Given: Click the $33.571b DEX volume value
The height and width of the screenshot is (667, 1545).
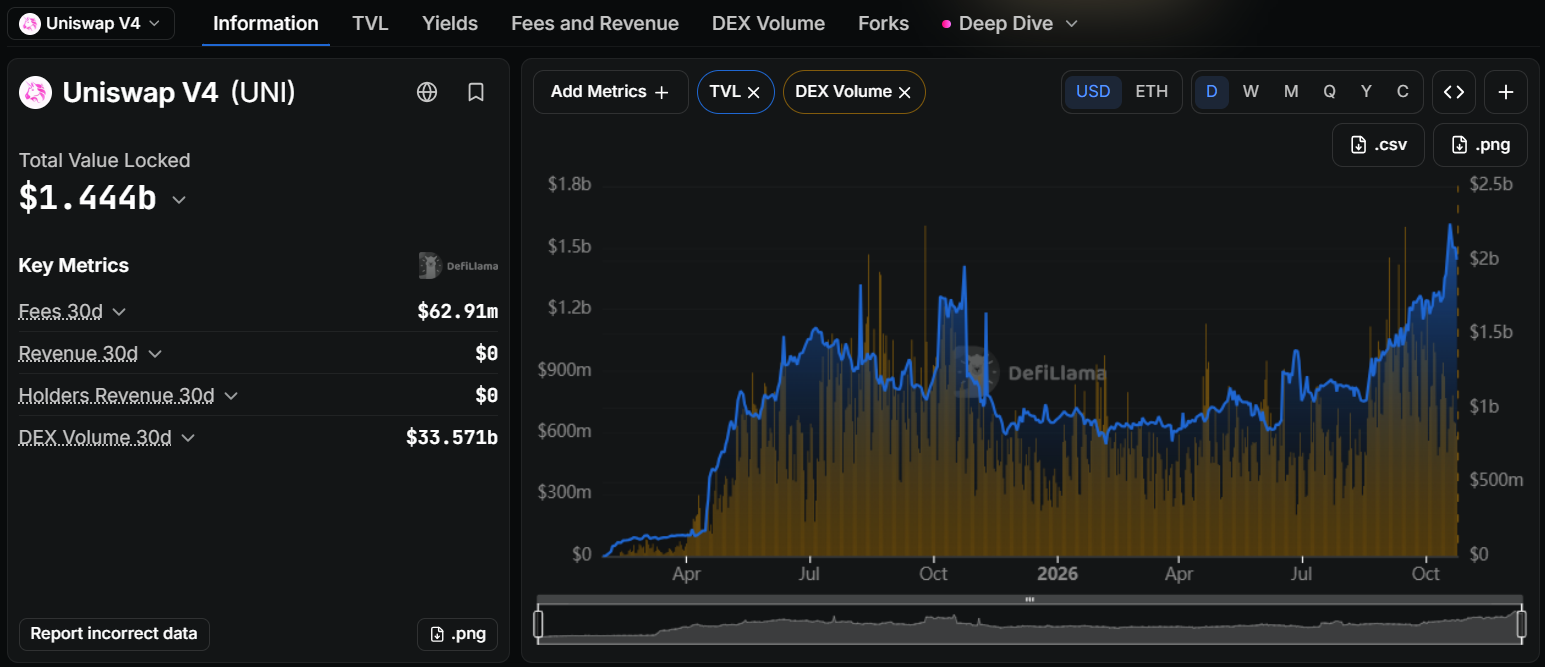Looking at the screenshot, I should coord(452,438).
